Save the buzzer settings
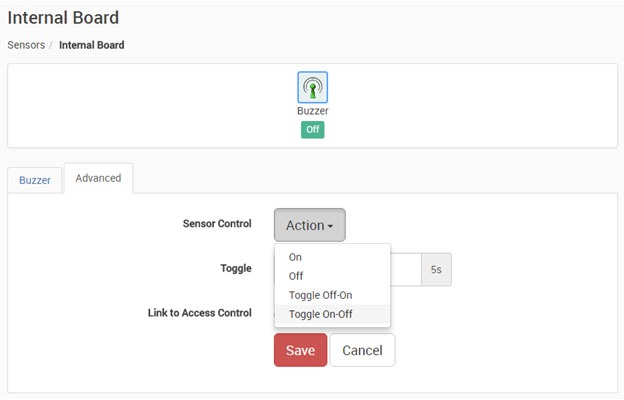Image resolution: width=624 pixels, height=400 pixels. [300, 350]
